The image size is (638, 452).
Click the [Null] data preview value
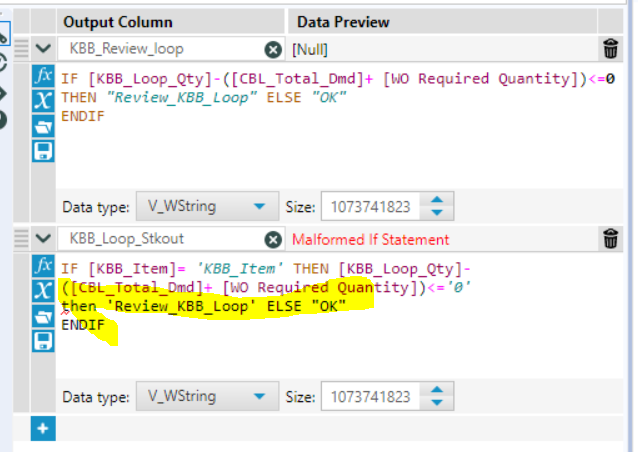(310, 50)
